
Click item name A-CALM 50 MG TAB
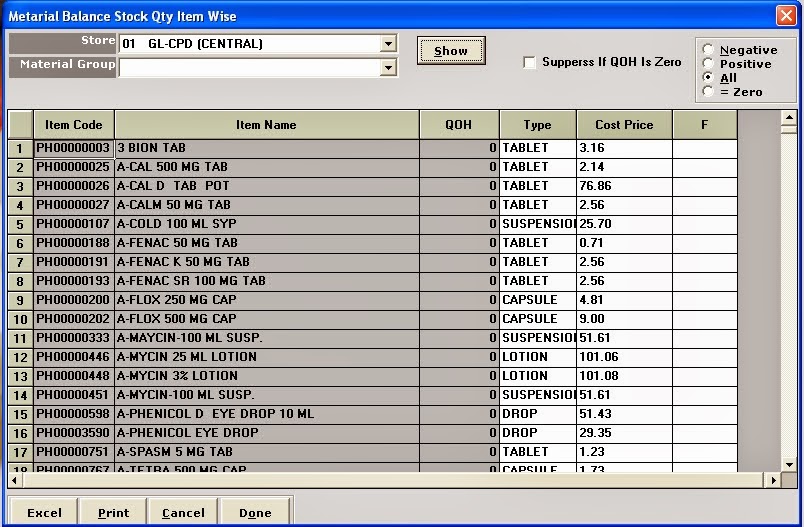tap(267, 205)
